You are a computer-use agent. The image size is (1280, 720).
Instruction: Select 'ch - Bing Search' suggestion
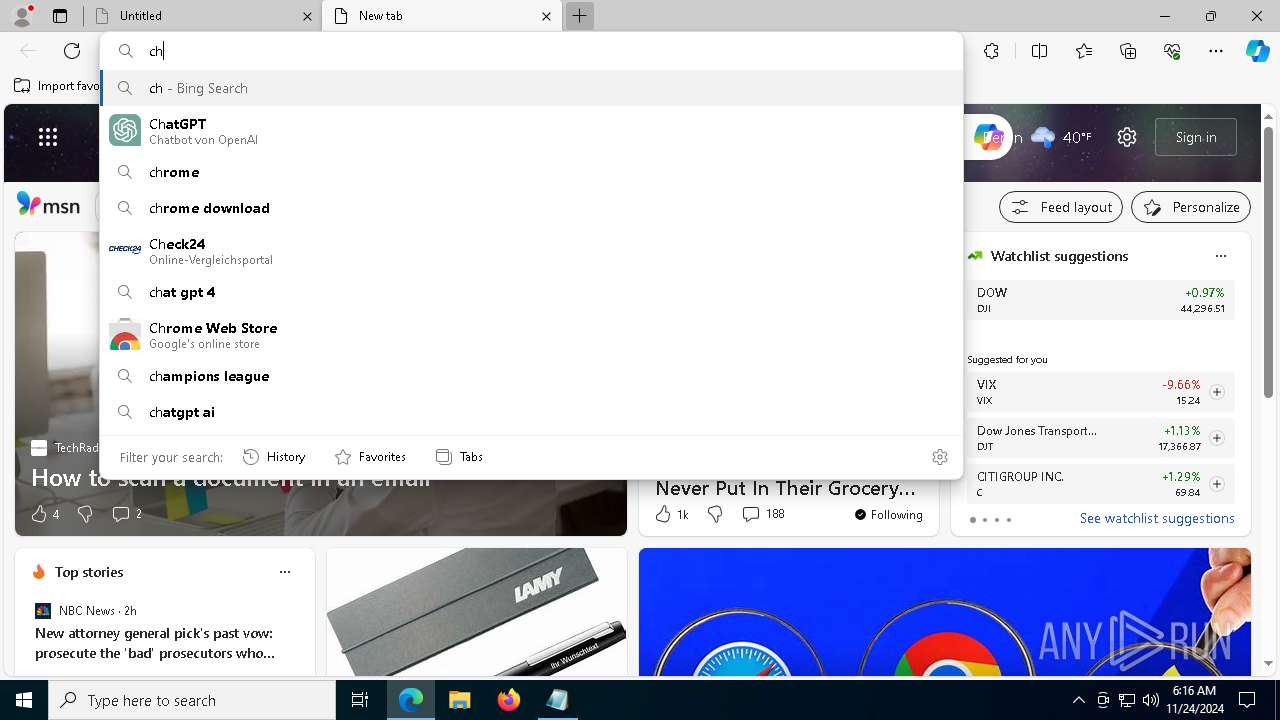point(531,88)
